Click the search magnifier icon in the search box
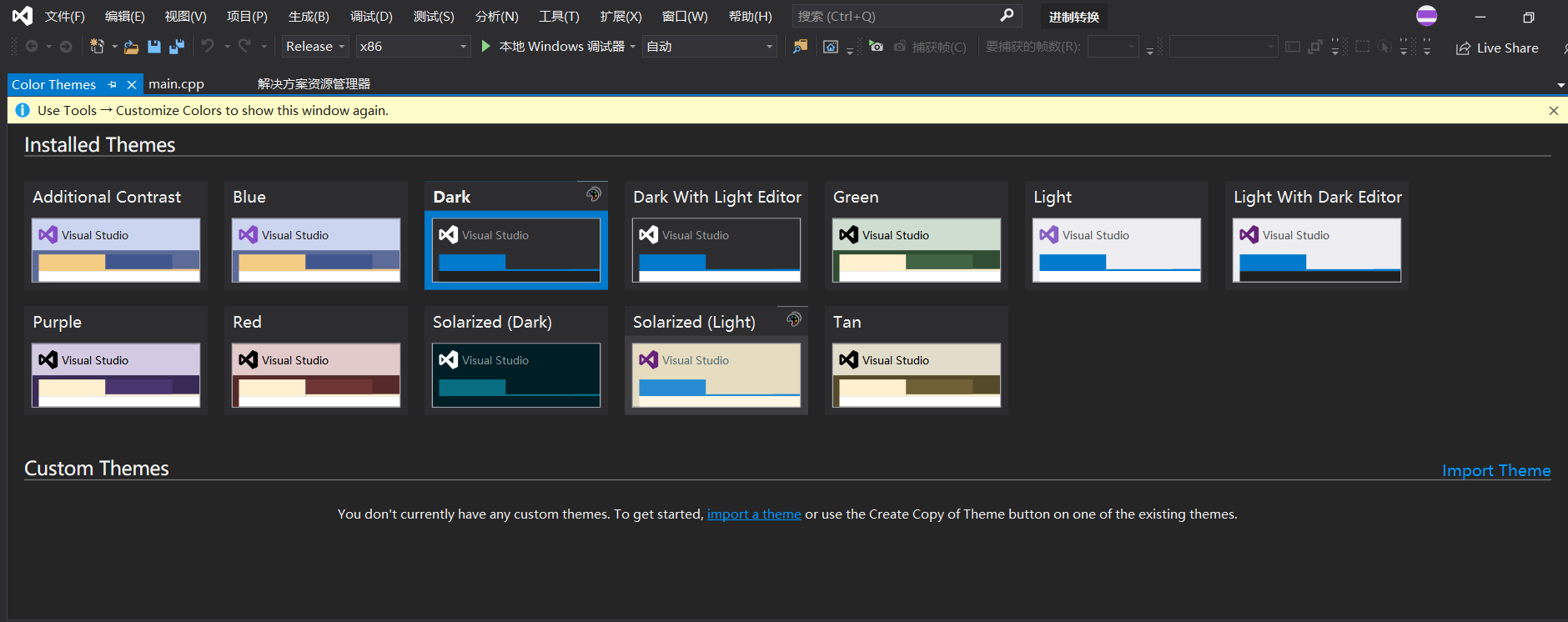This screenshot has width=1568, height=622. point(1007,15)
